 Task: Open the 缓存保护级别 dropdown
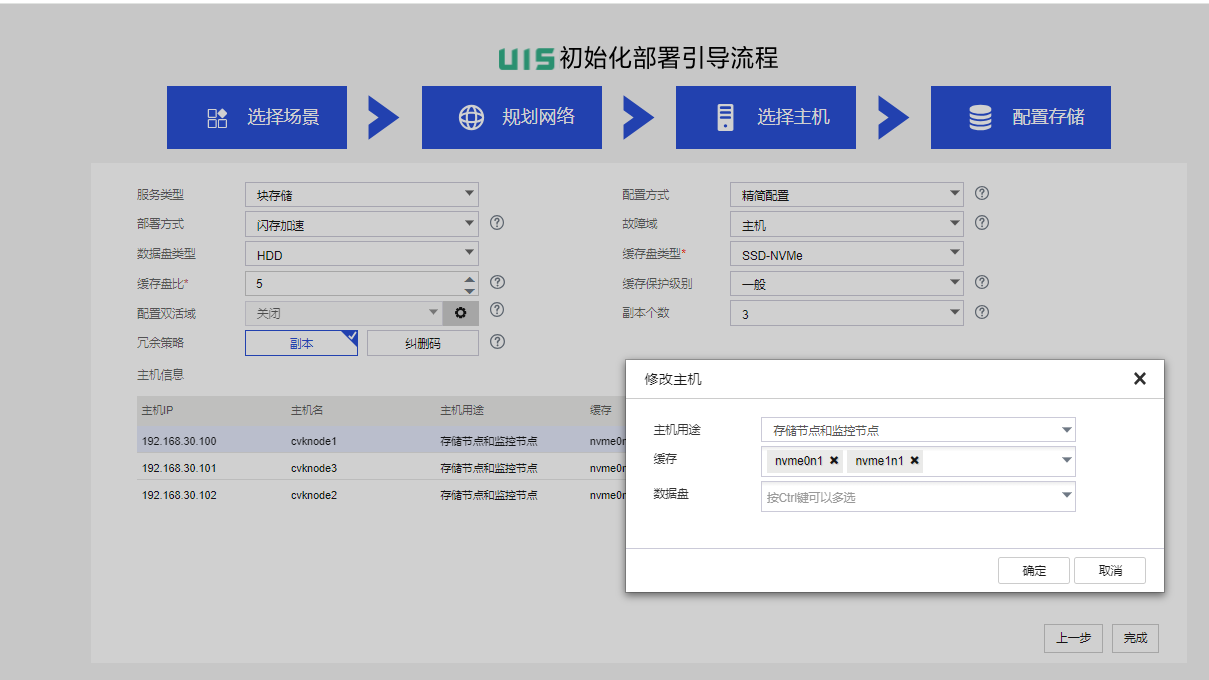[847, 284]
